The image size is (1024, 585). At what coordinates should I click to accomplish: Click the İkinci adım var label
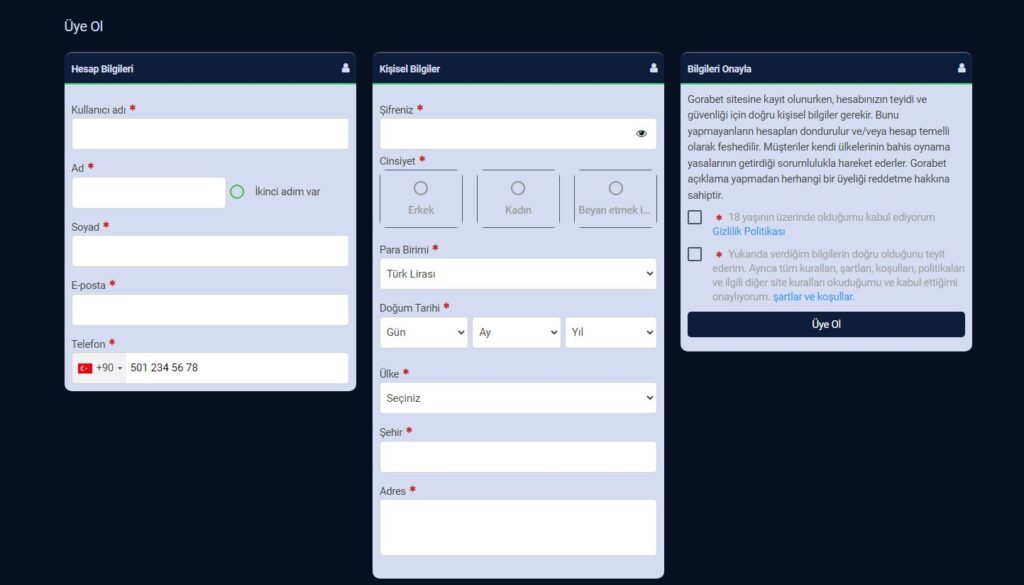tap(287, 192)
